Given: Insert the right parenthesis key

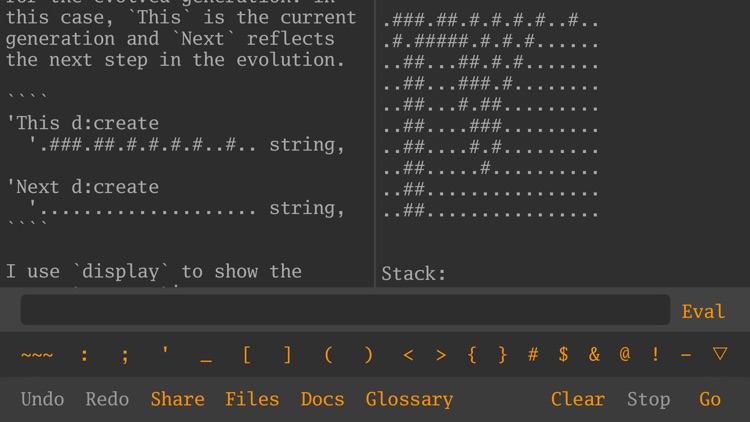Looking at the screenshot, I should (368, 355).
